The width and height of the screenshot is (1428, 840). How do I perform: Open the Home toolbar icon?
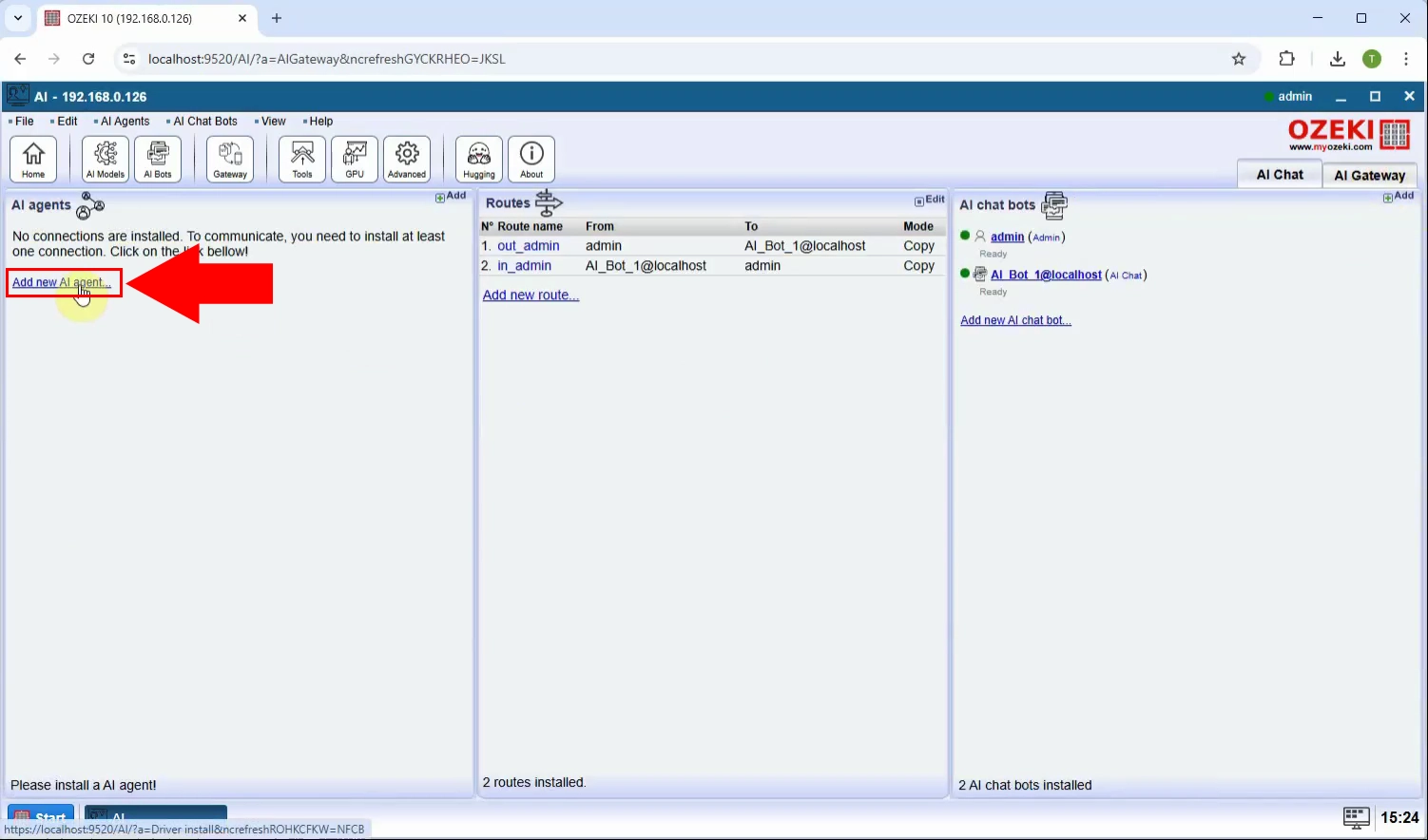pos(33,159)
